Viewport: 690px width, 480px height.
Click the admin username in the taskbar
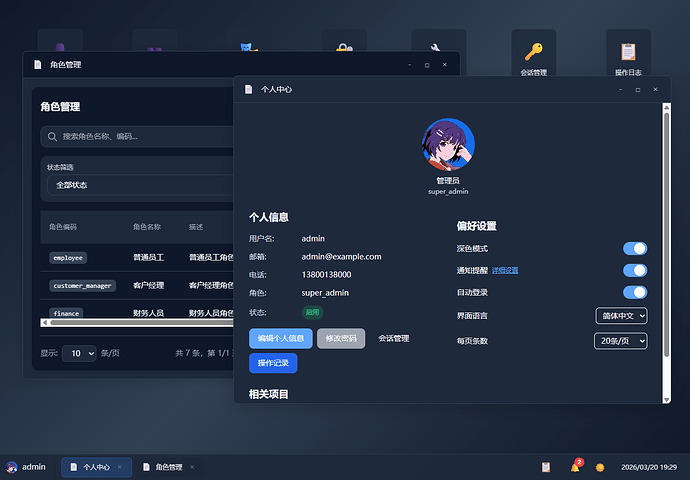(x=34, y=467)
